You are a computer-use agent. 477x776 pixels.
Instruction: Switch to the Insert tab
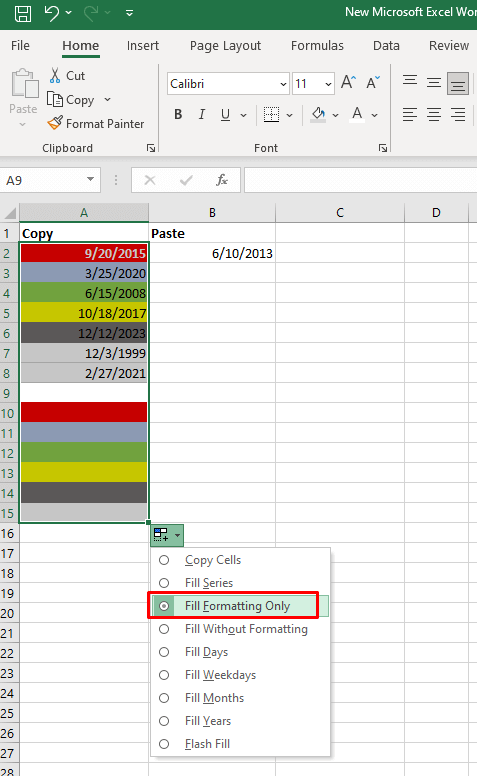(143, 46)
